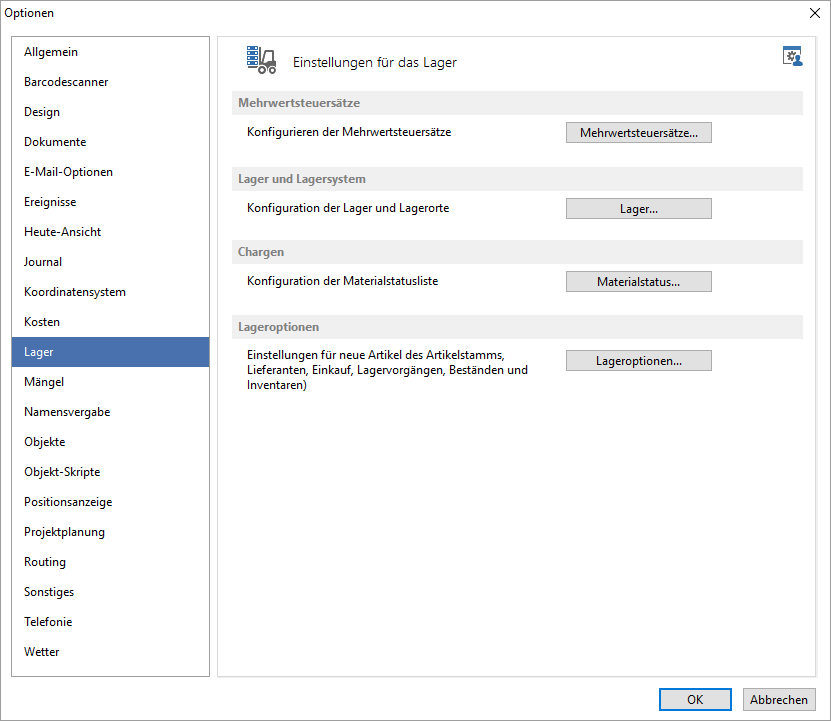Open the Mängel category

click(110, 382)
